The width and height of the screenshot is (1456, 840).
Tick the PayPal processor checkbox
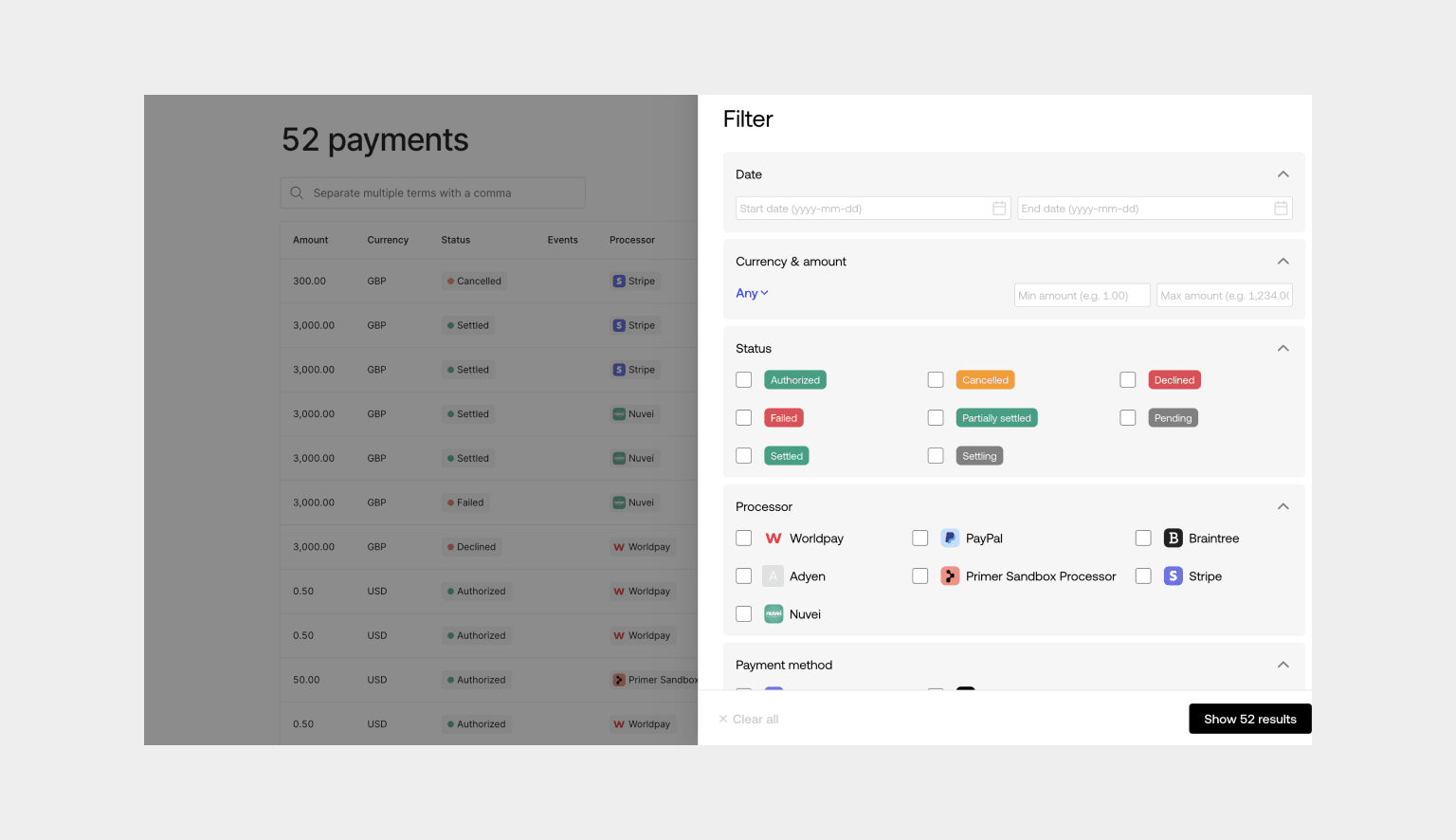coord(920,539)
